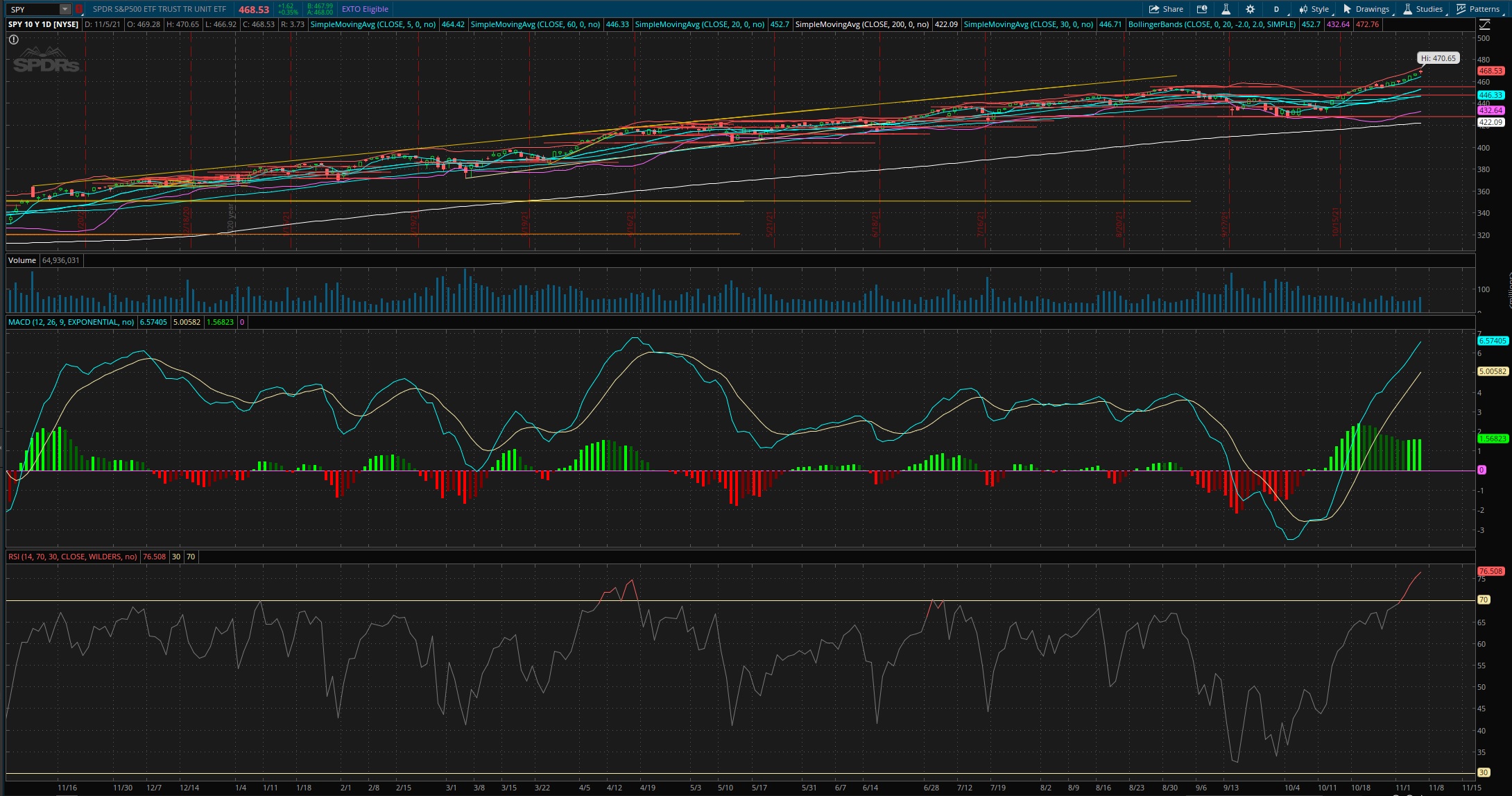Image resolution: width=1512 pixels, height=796 pixels.
Task: Click the EXTO Eligible label
Action: 365,9
